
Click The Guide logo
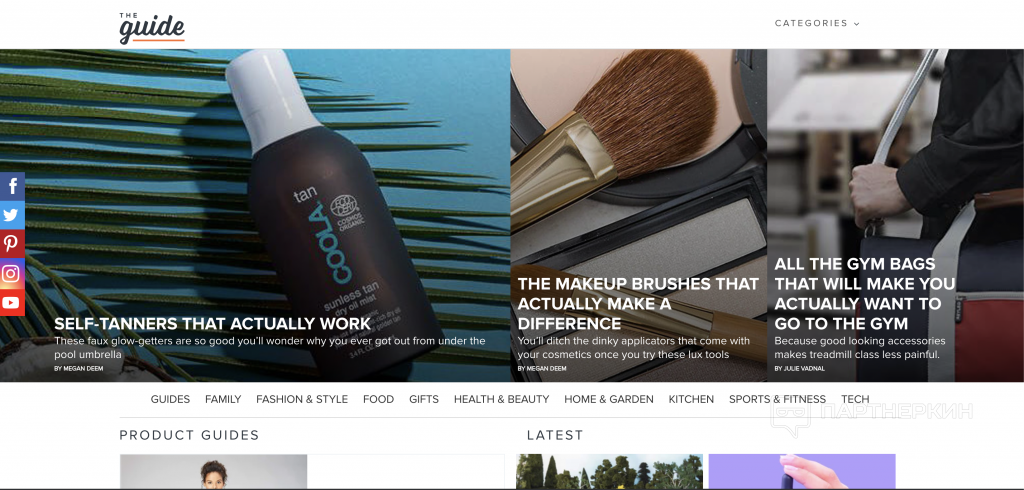click(152, 27)
